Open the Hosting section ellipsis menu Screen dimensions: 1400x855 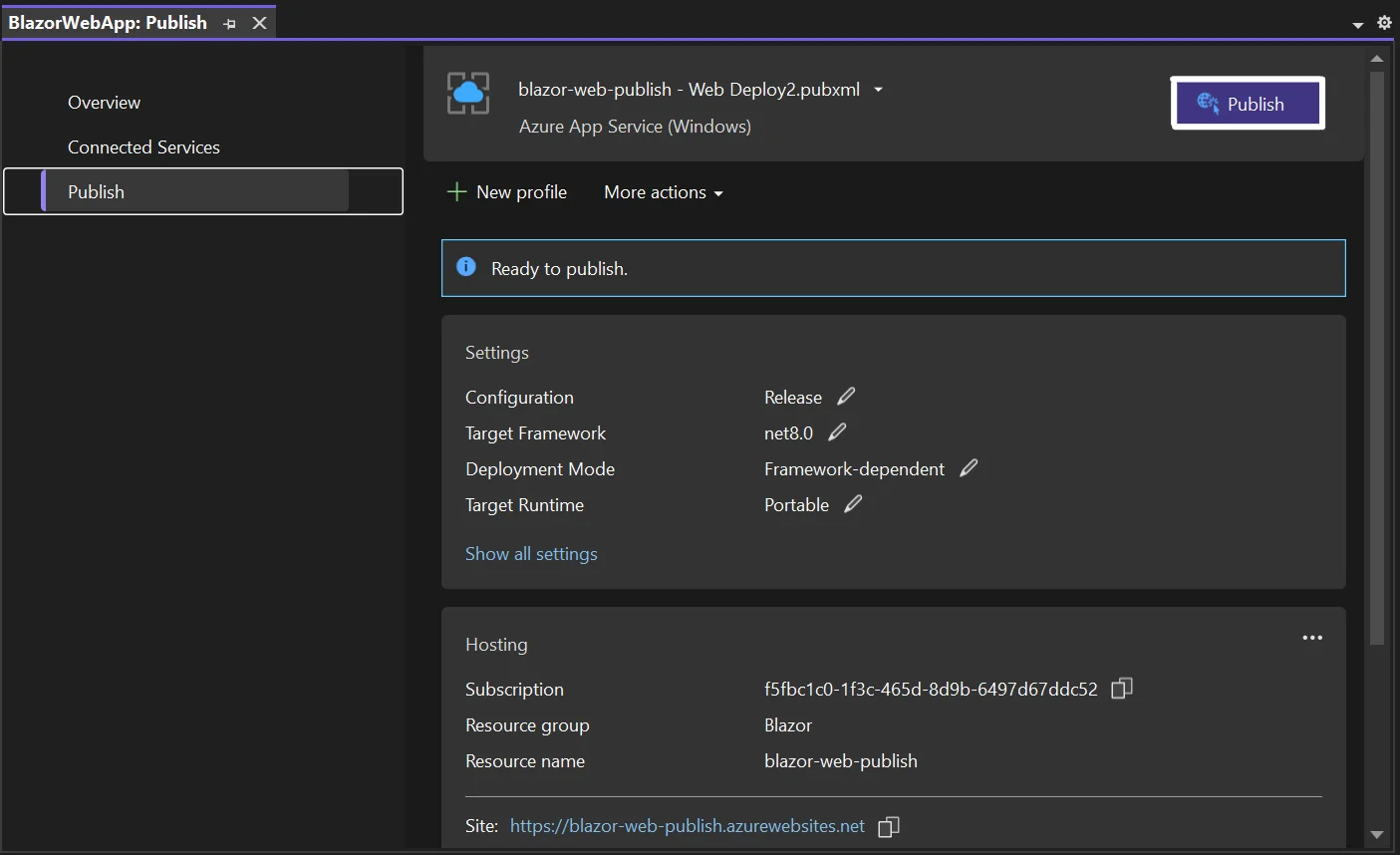(1312, 638)
